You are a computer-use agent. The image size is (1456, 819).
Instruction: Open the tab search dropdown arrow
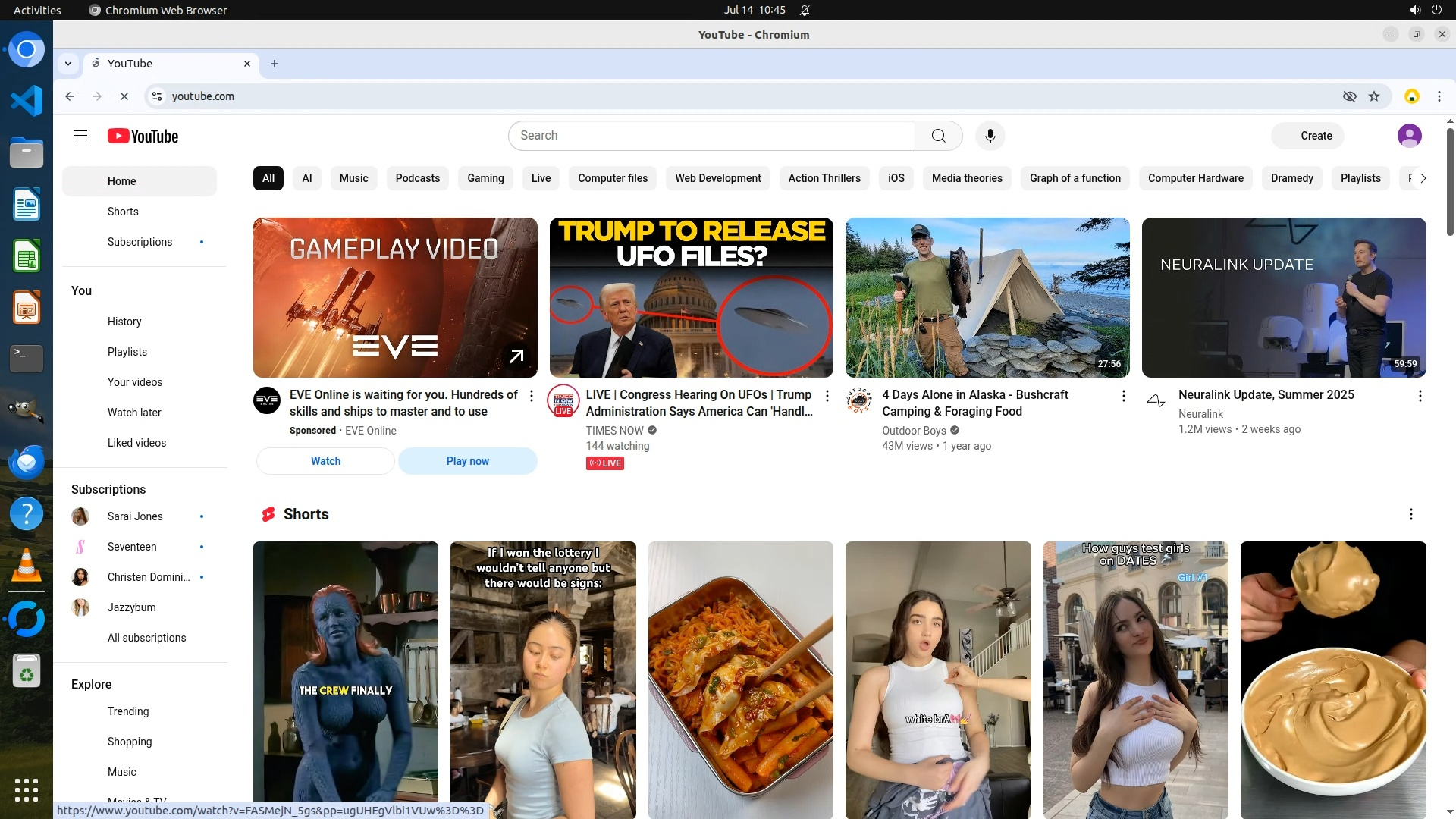(x=68, y=64)
